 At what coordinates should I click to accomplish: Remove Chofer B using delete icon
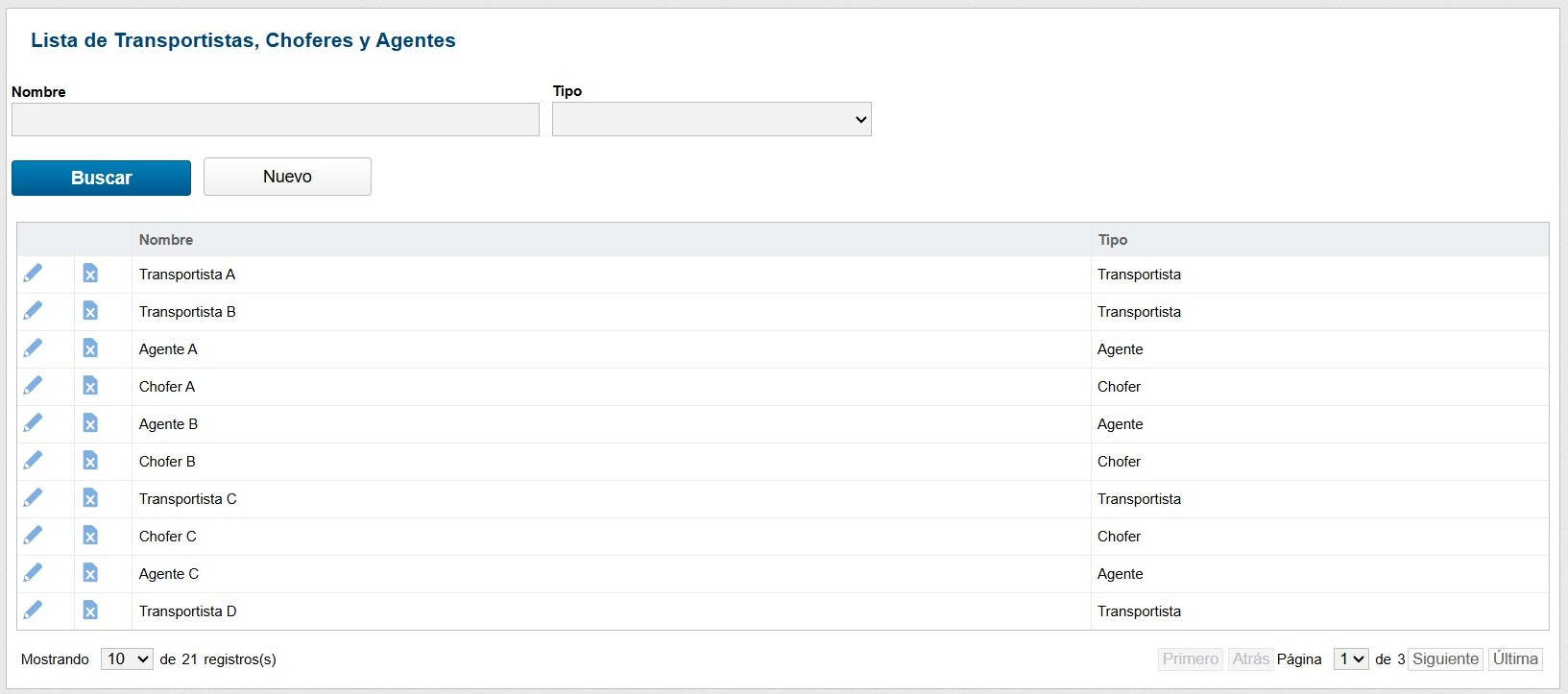(90, 461)
